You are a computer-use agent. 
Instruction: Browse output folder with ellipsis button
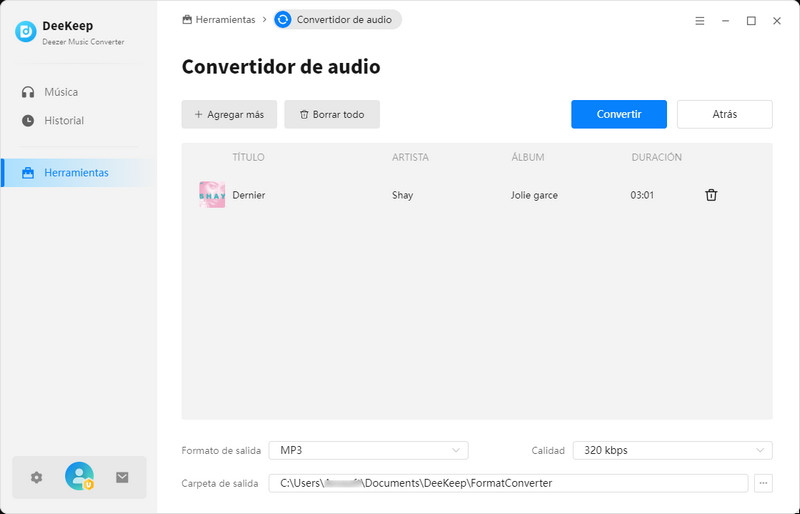[x=763, y=483]
